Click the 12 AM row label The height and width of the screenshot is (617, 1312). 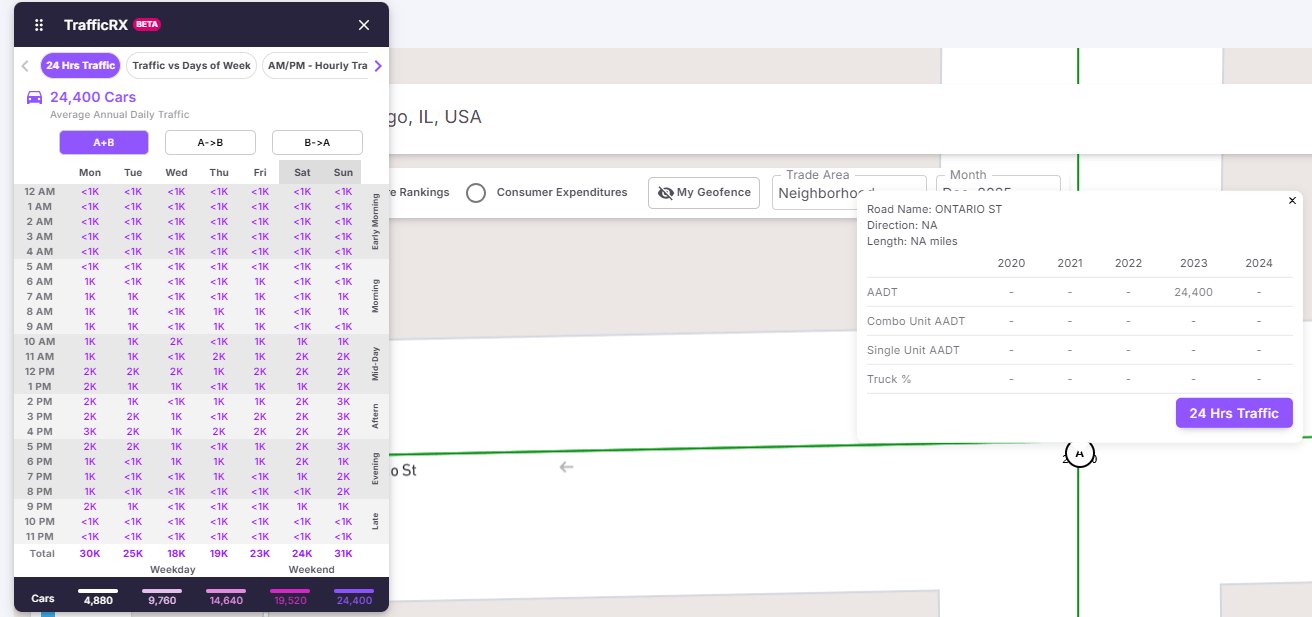pyautogui.click(x=39, y=191)
